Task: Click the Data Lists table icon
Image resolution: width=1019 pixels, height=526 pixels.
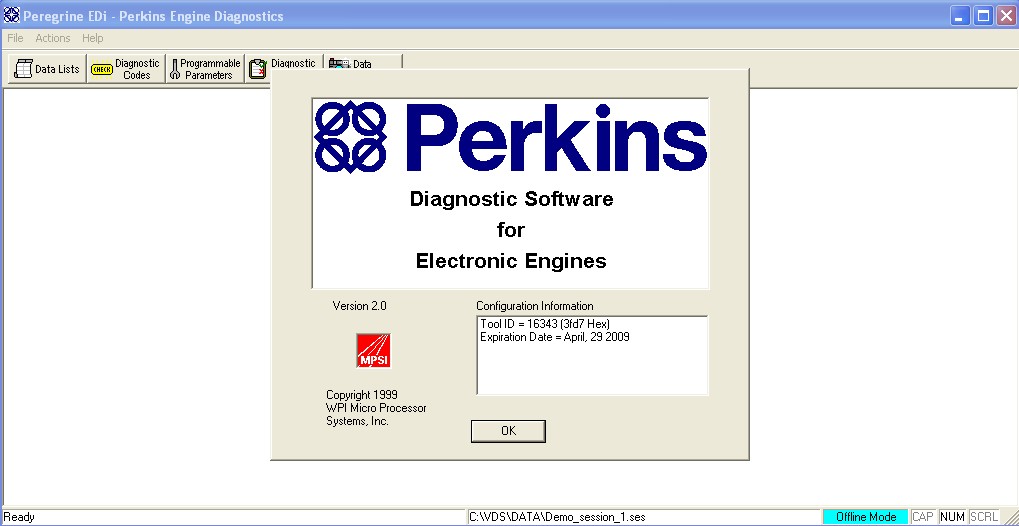Action: [23, 69]
